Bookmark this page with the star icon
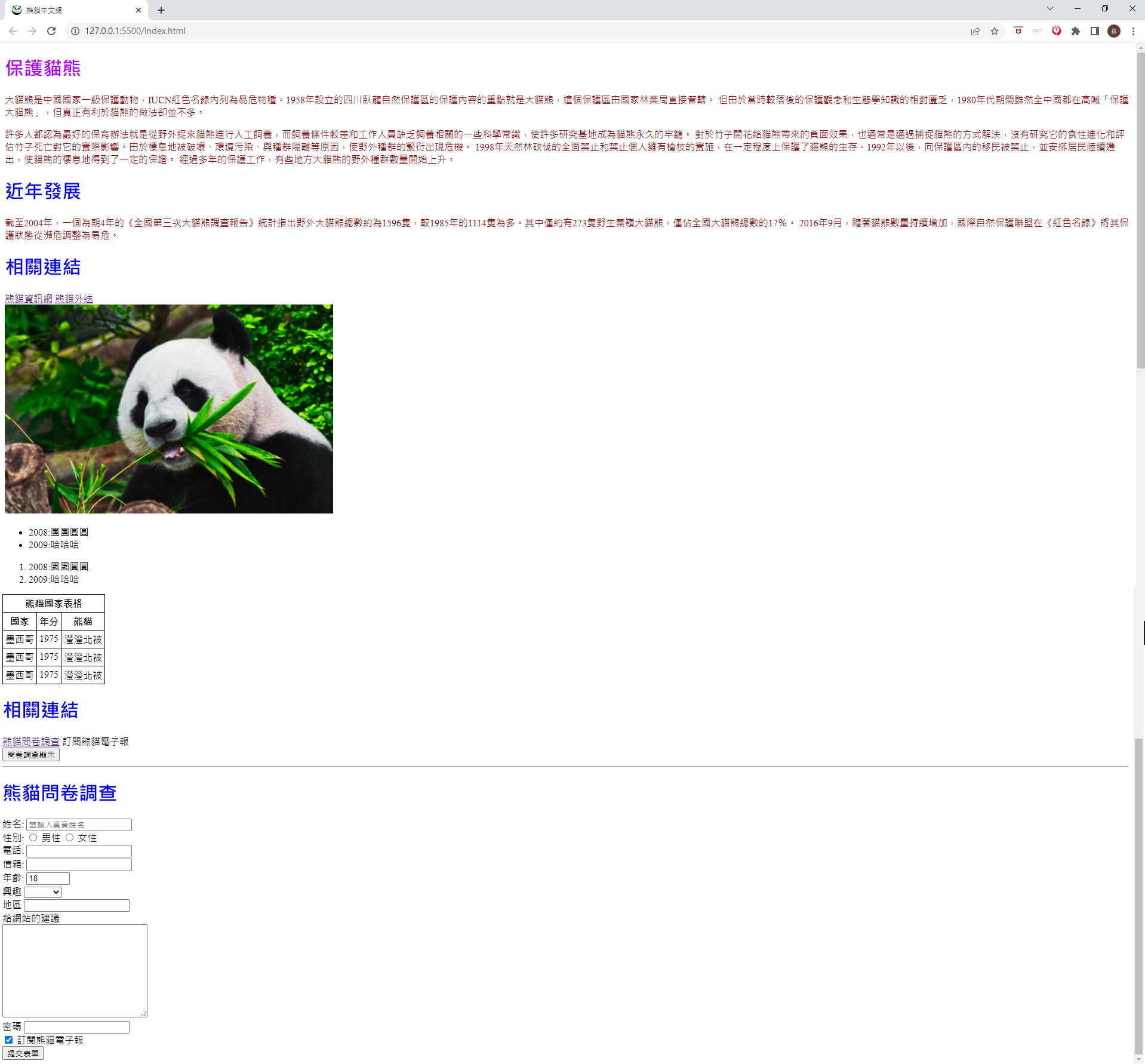 (x=995, y=31)
